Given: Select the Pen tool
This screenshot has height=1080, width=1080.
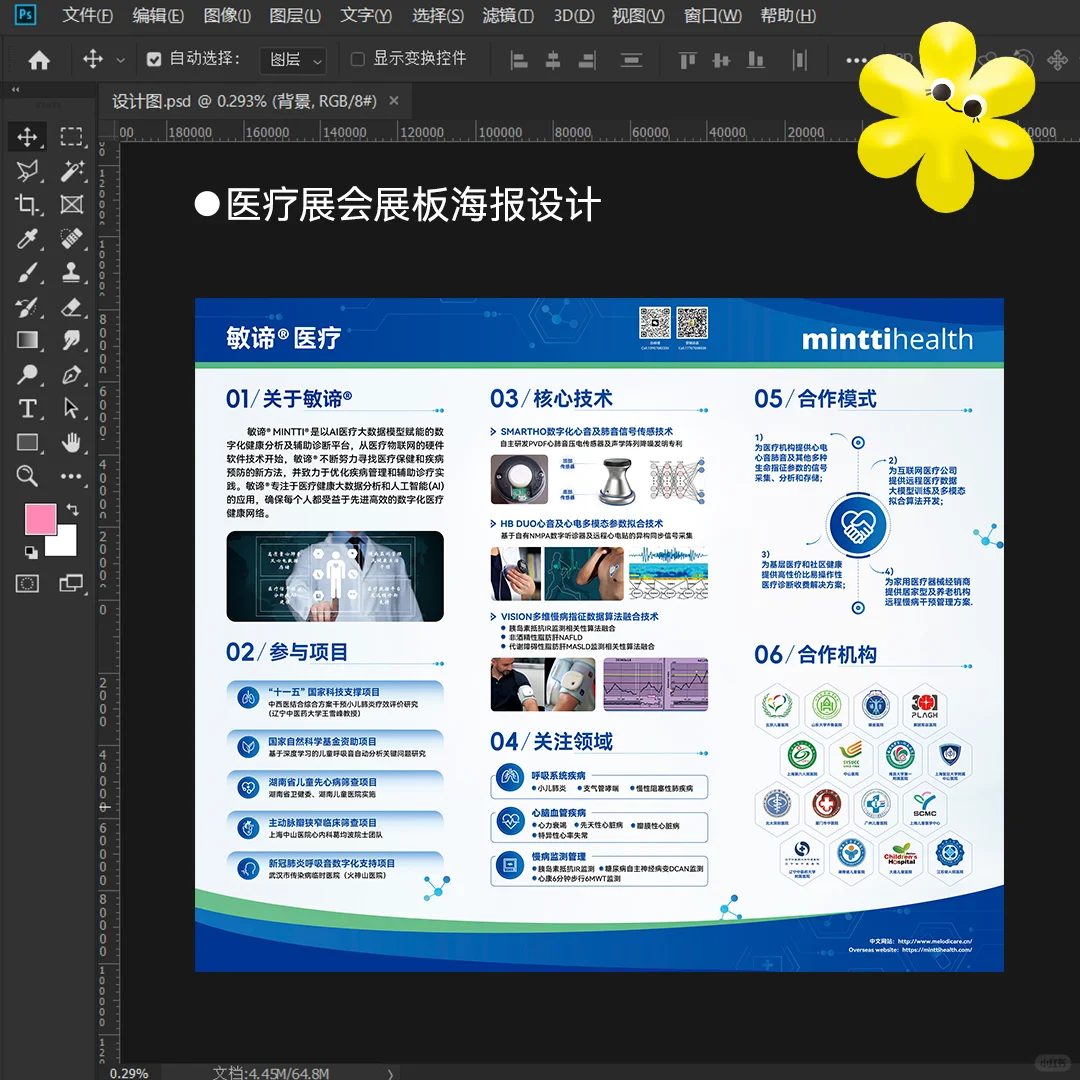Looking at the screenshot, I should pyautogui.click(x=71, y=375).
